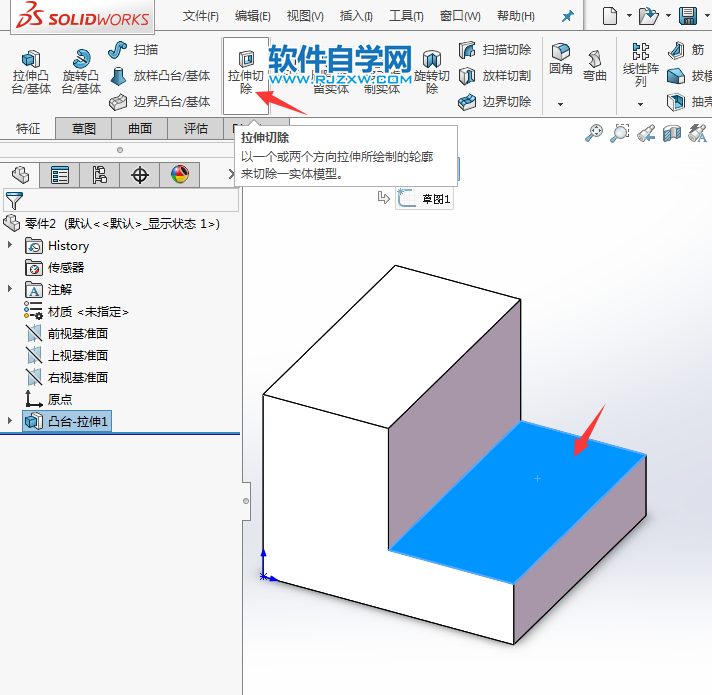Click the panel collapse handle on left edge
This screenshot has height=695, width=712.
point(246,501)
